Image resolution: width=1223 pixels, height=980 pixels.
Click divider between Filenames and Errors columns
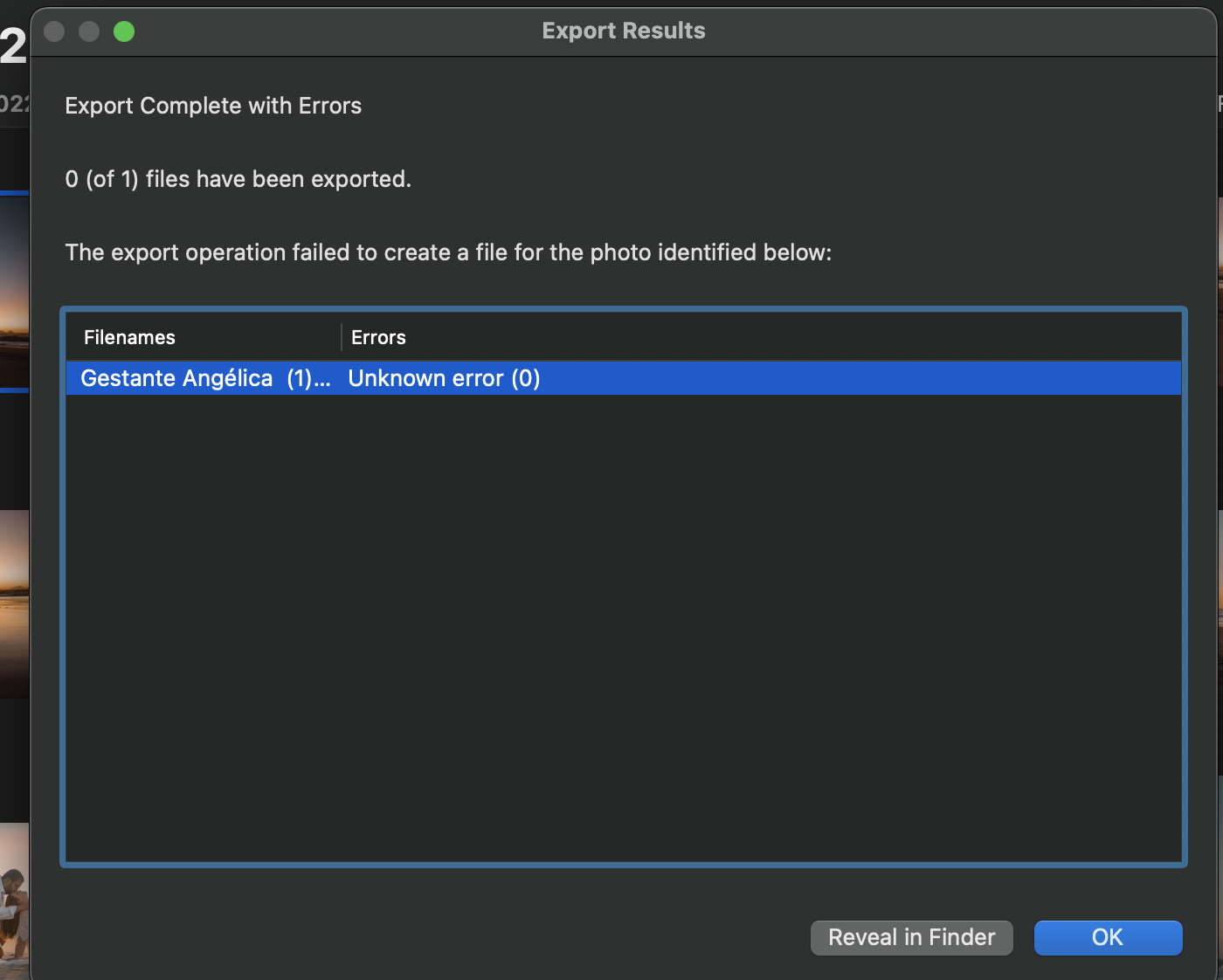click(x=341, y=337)
